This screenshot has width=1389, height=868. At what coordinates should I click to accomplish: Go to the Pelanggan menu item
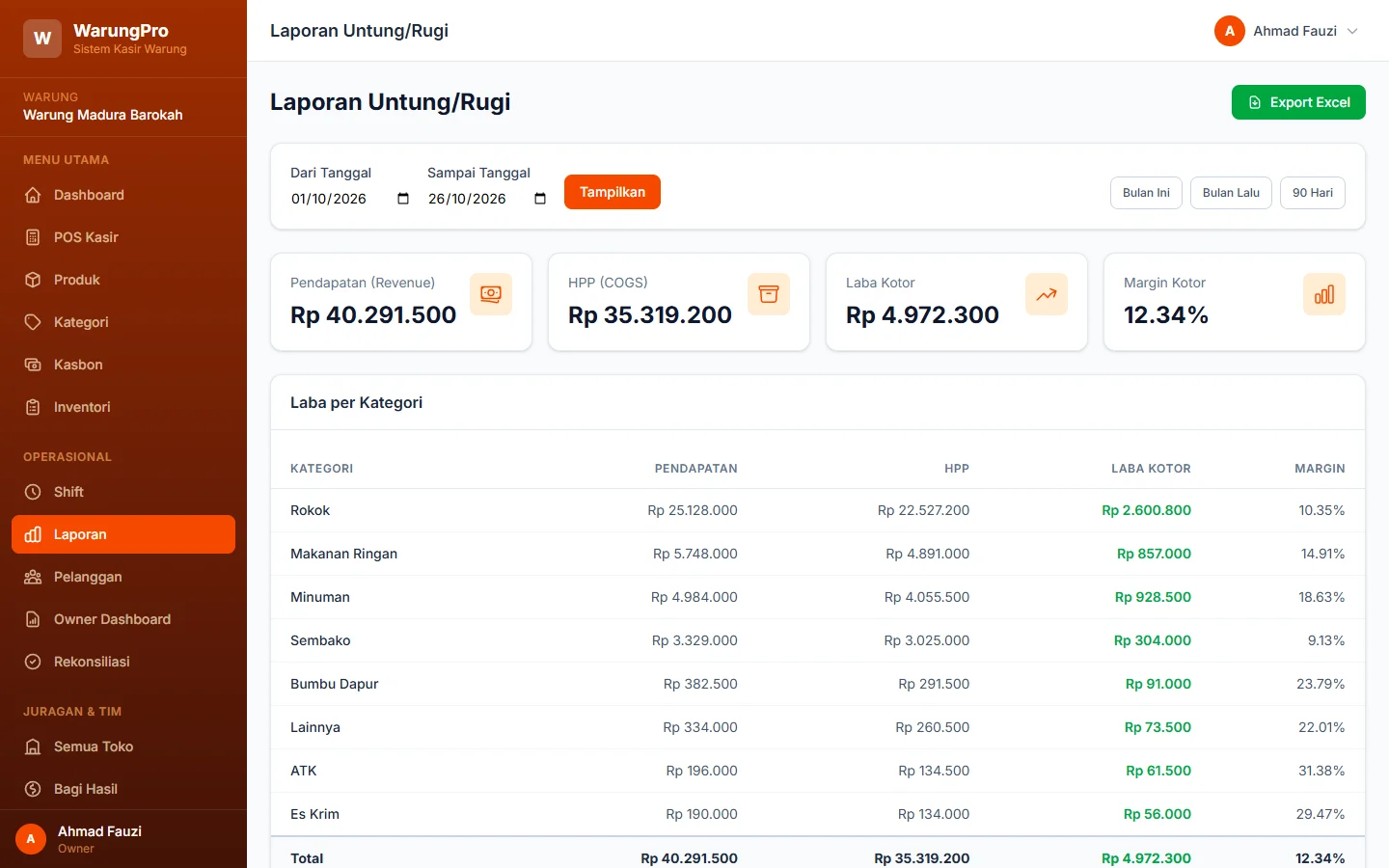click(x=123, y=577)
